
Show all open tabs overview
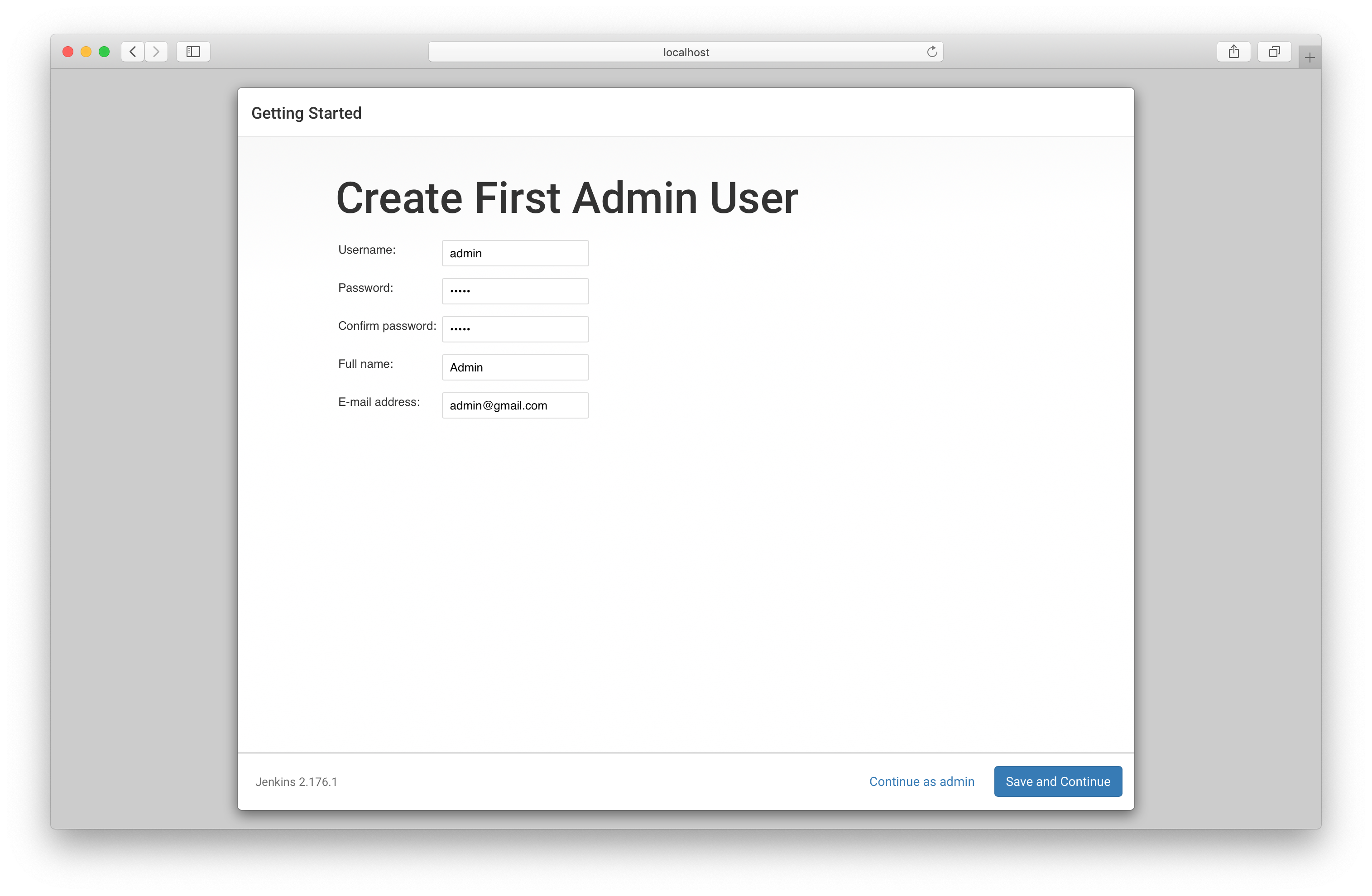coord(1274,51)
